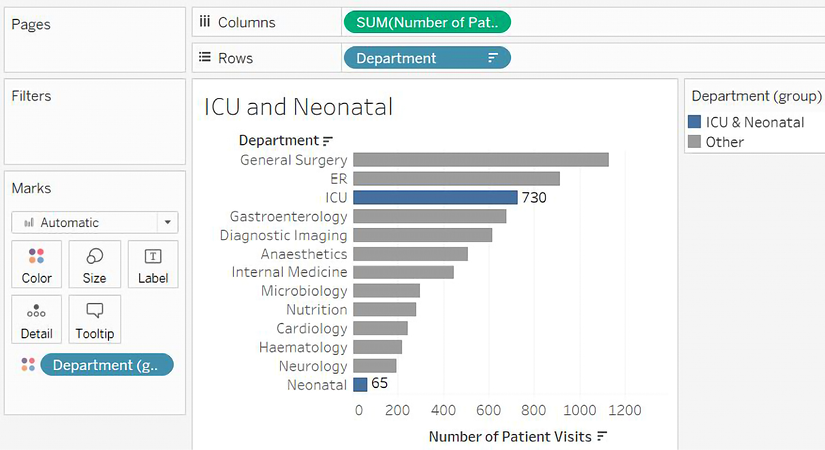Image resolution: width=825 pixels, height=450 pixels.
Task: Click the Detail marks card icon
Action: click(37, 319)
